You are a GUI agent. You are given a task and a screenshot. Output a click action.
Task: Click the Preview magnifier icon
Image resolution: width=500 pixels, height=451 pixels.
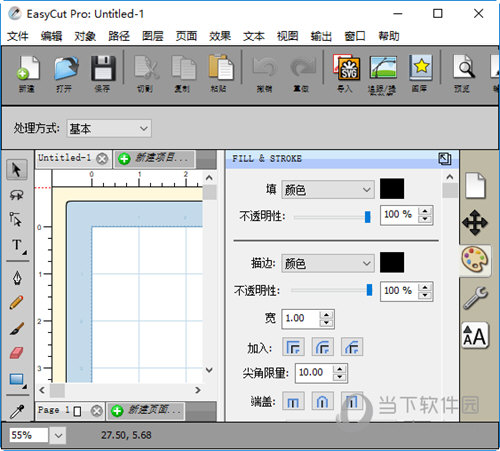tap(463, 68)
